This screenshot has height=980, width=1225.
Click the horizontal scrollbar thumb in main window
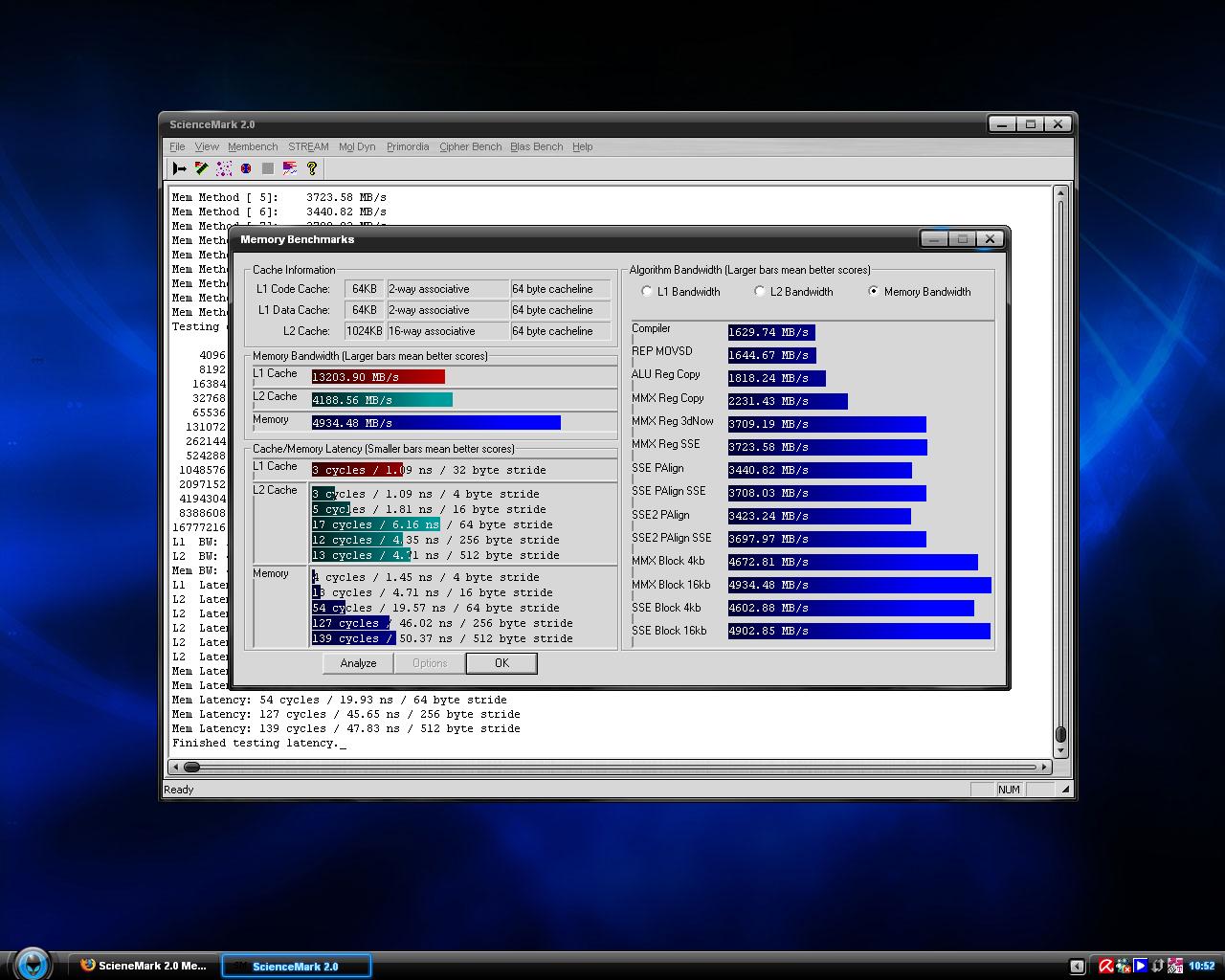coord(191,767)
